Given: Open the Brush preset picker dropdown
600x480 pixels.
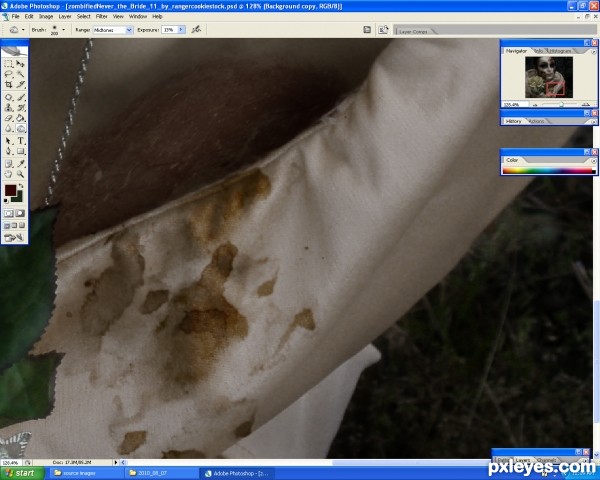Looking at the screenshot, I should tap(64, 30).
